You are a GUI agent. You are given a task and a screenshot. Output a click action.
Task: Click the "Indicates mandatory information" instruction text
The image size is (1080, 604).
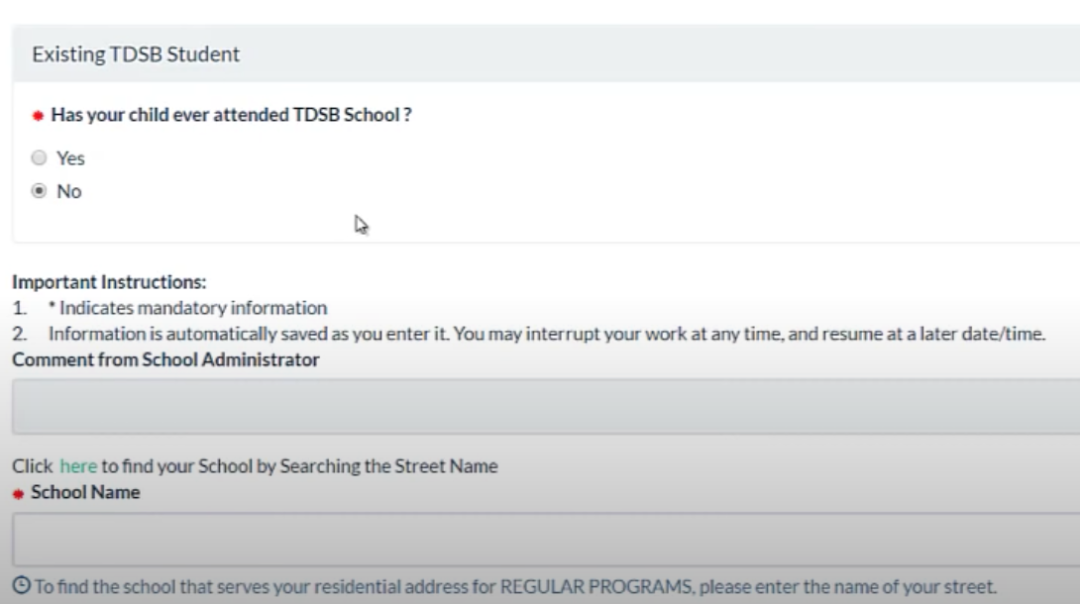(x=192, y=308)
